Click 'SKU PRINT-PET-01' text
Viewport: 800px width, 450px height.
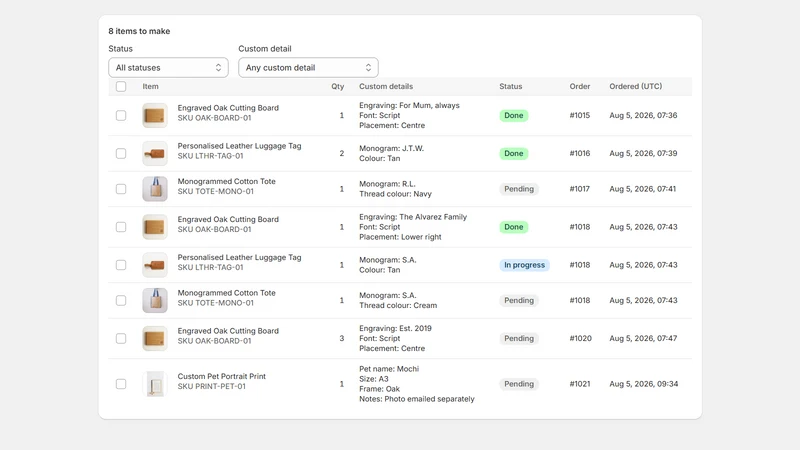(211, 386)
